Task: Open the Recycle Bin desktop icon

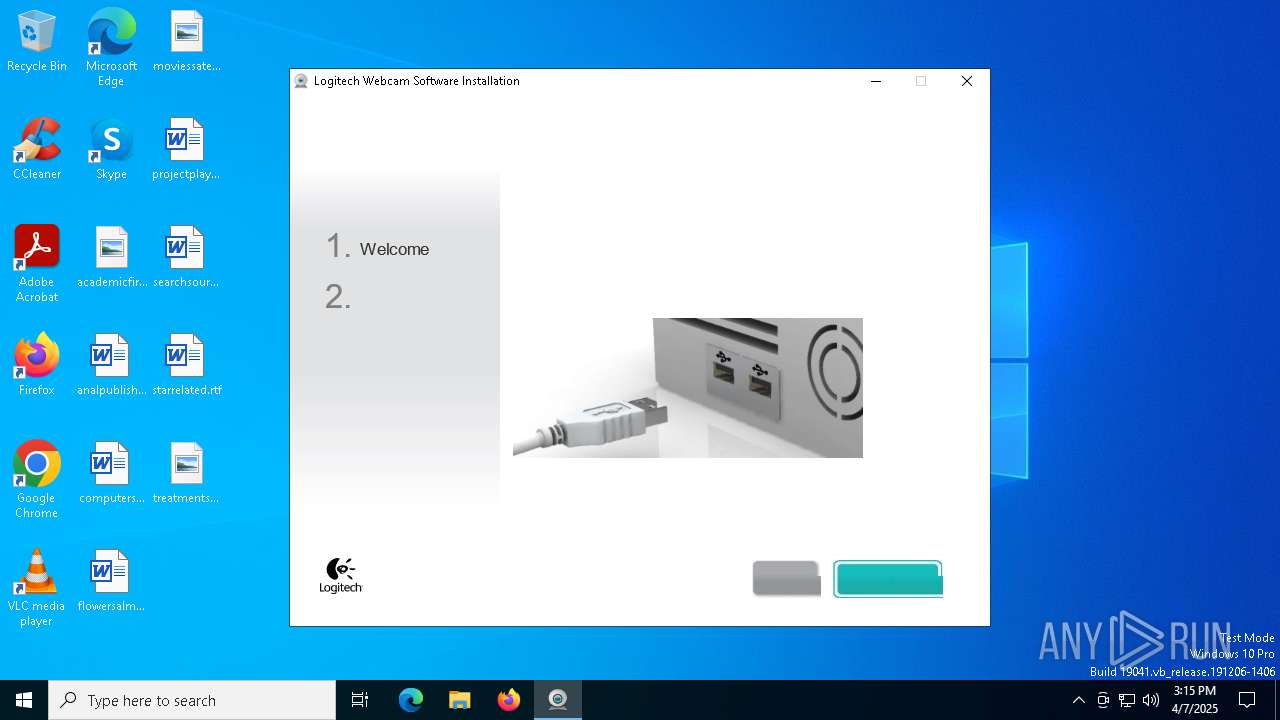Action: [x=37, y=41]
